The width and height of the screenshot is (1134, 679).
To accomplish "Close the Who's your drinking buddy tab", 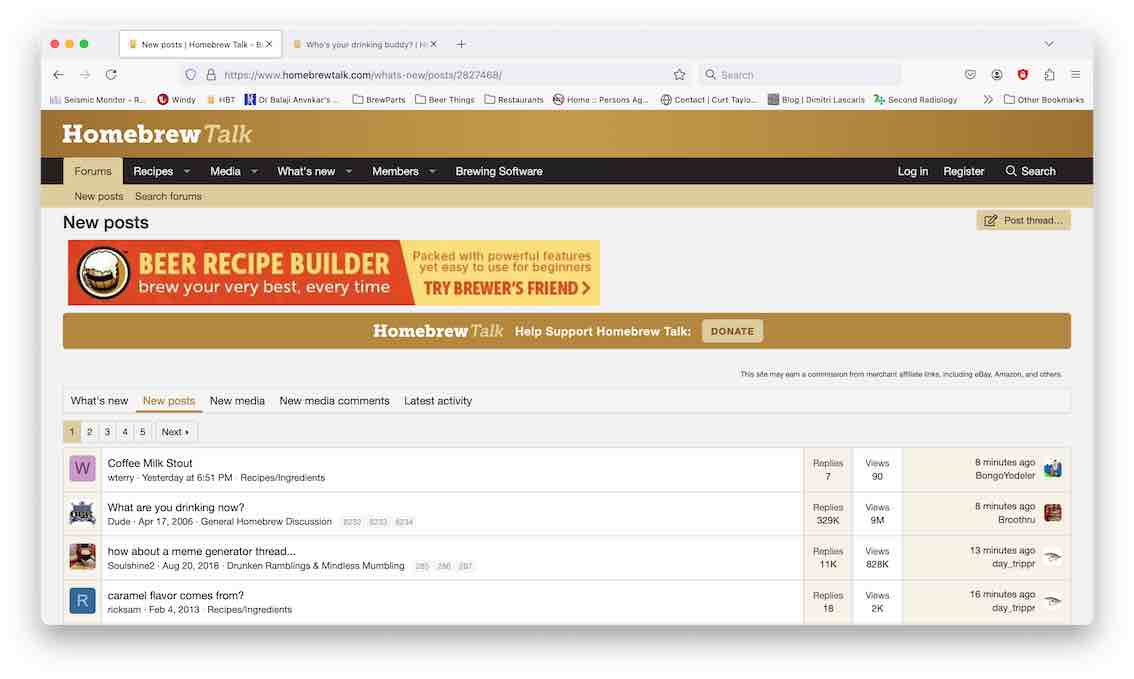I will (x=433, y=44).
